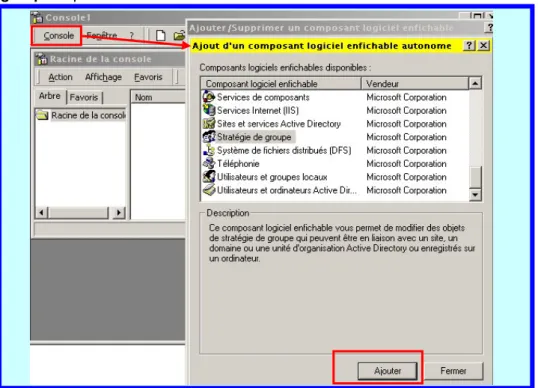Click the open folder icon in Console1 toolbar

(179, 35)
